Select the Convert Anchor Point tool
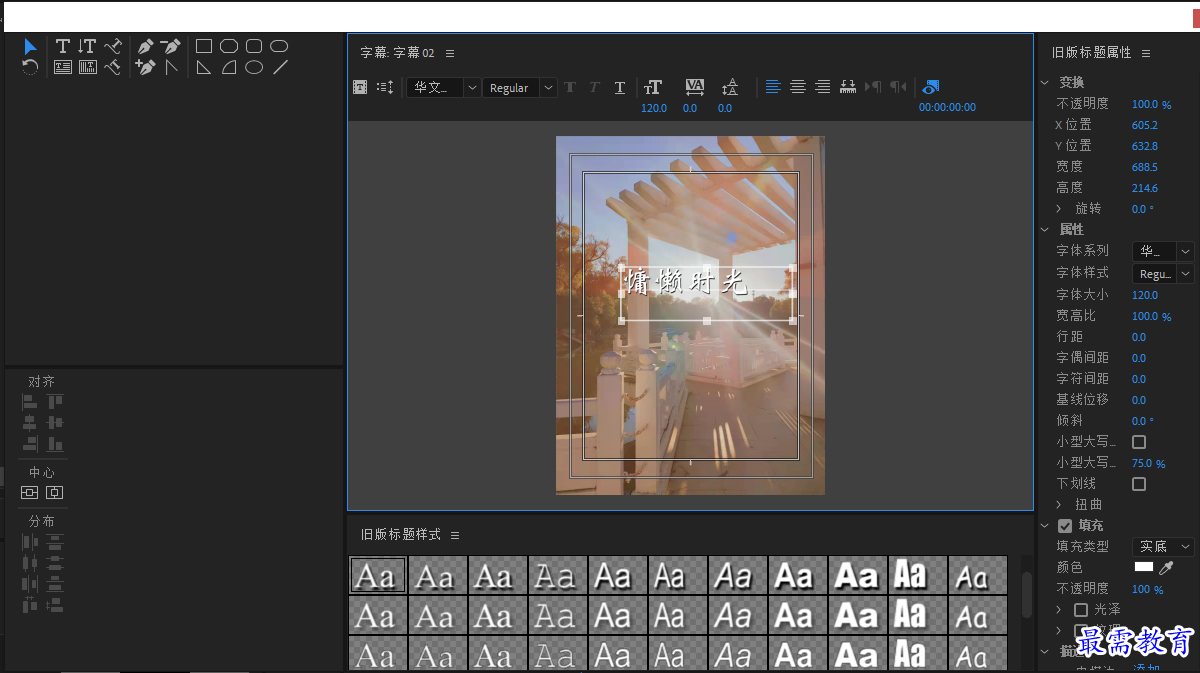The image size is (1200, 673). pos(171,67)
